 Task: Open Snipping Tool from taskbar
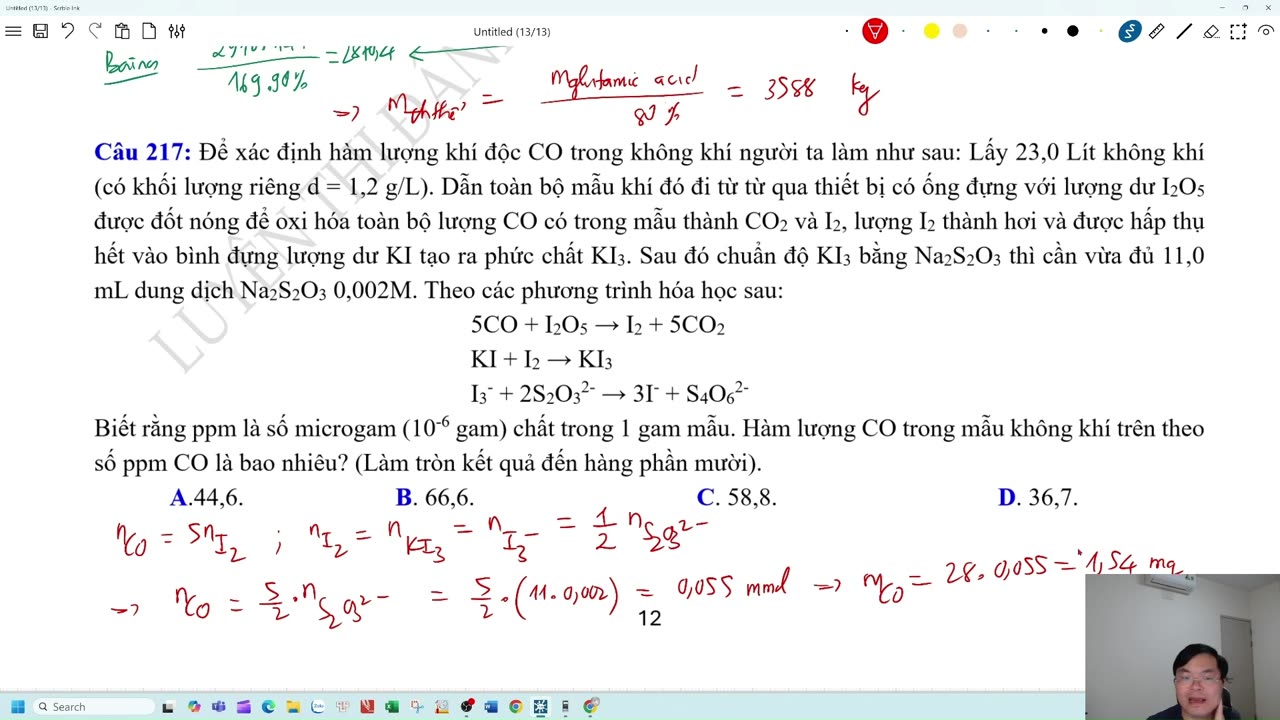[416, 707]
